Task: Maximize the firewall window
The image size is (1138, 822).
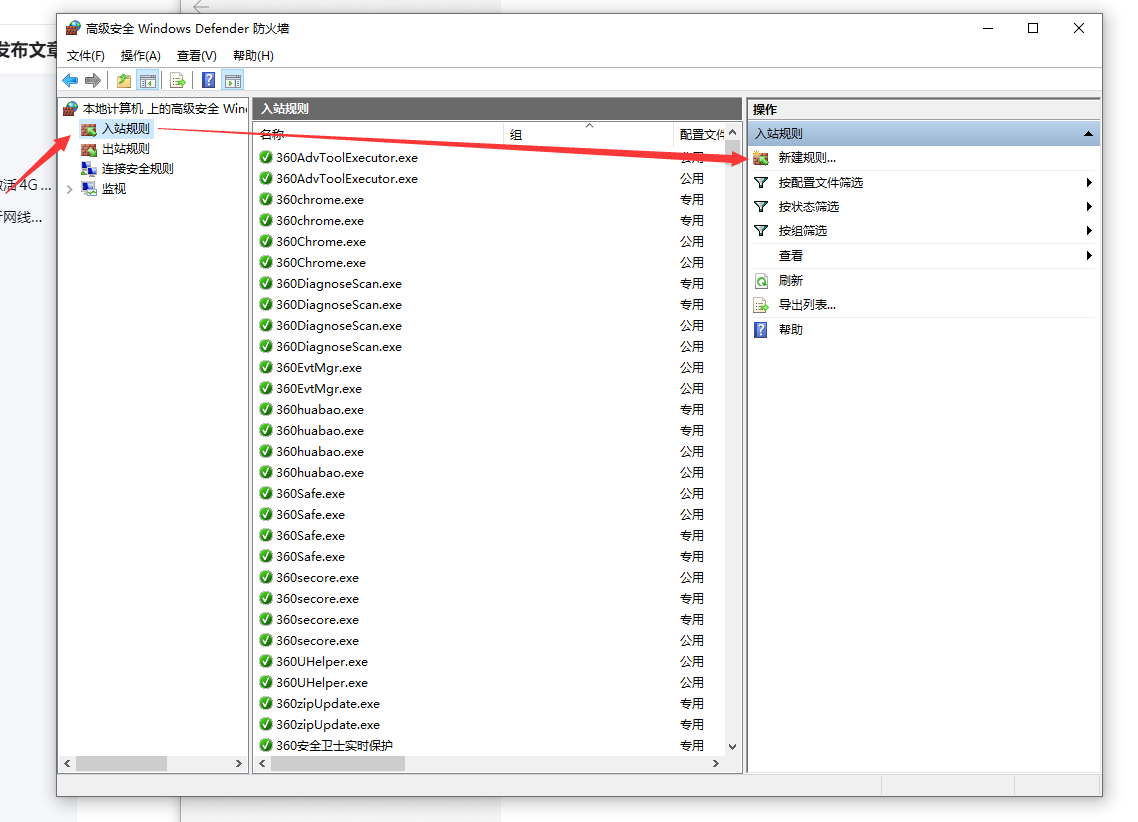Action: tap(1033, 28)
